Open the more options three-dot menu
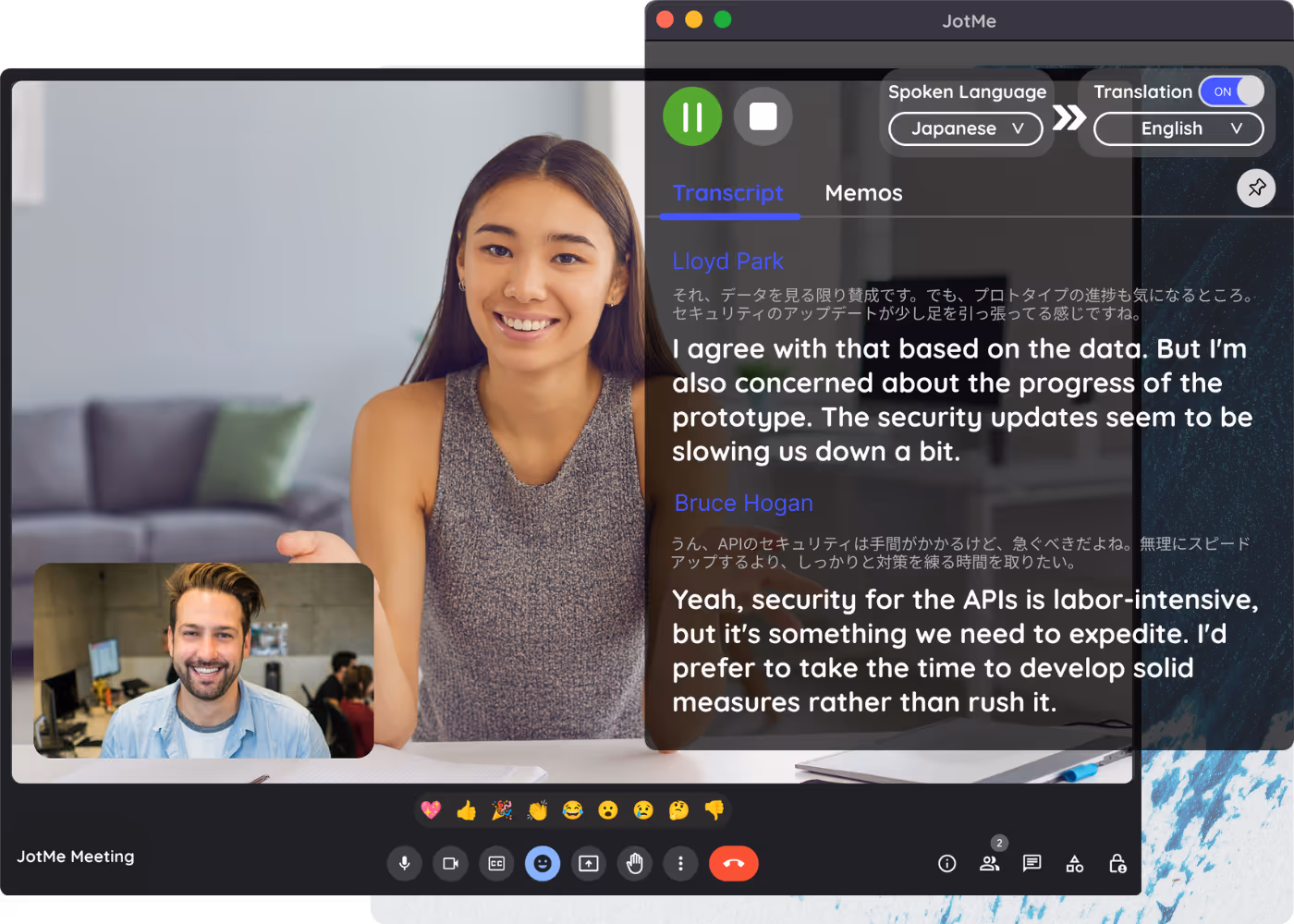The image size is (1294, 924). coord(680,863)
